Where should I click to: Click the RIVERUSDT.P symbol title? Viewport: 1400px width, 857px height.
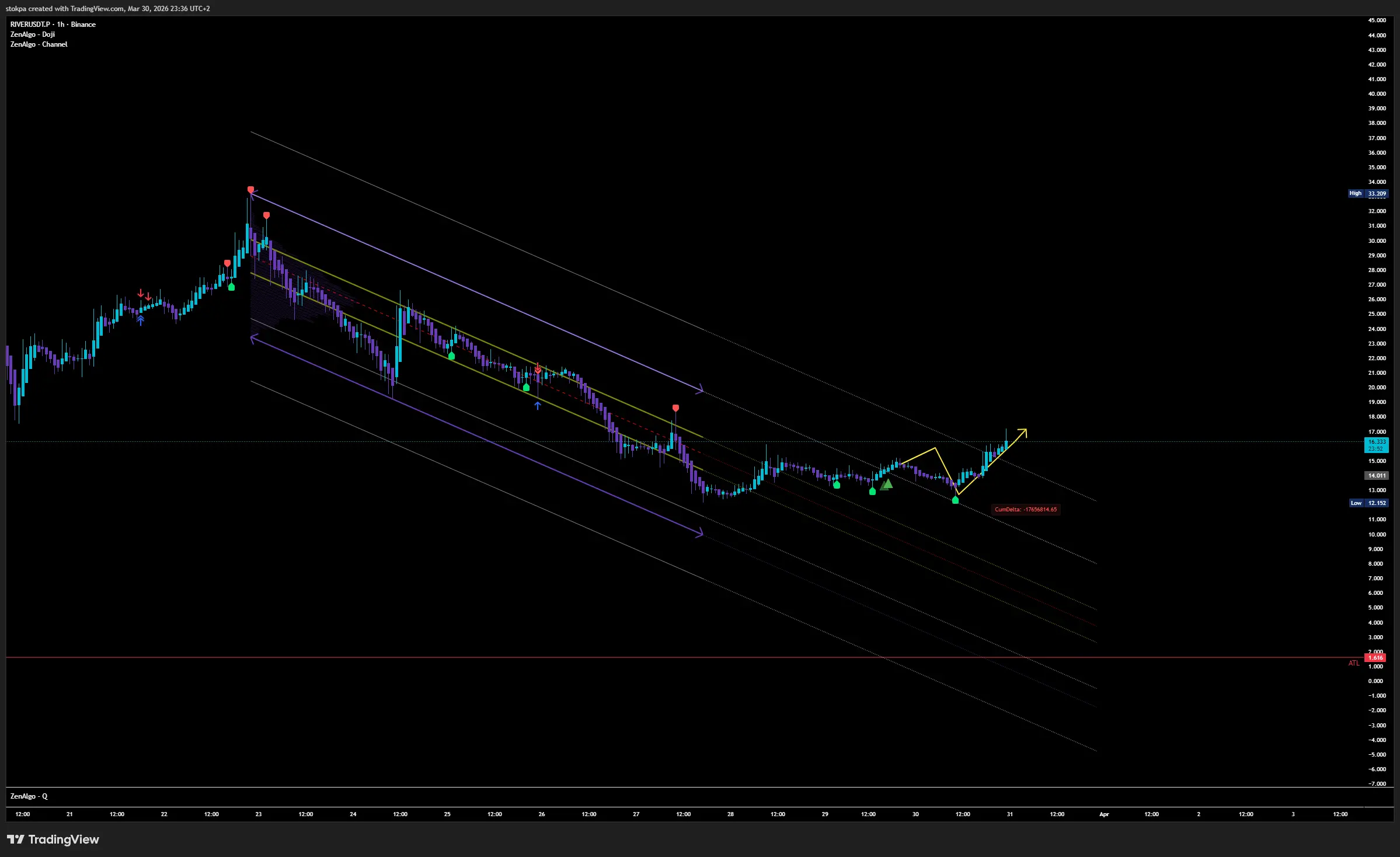pyautogui.click(x=30, y=25)
